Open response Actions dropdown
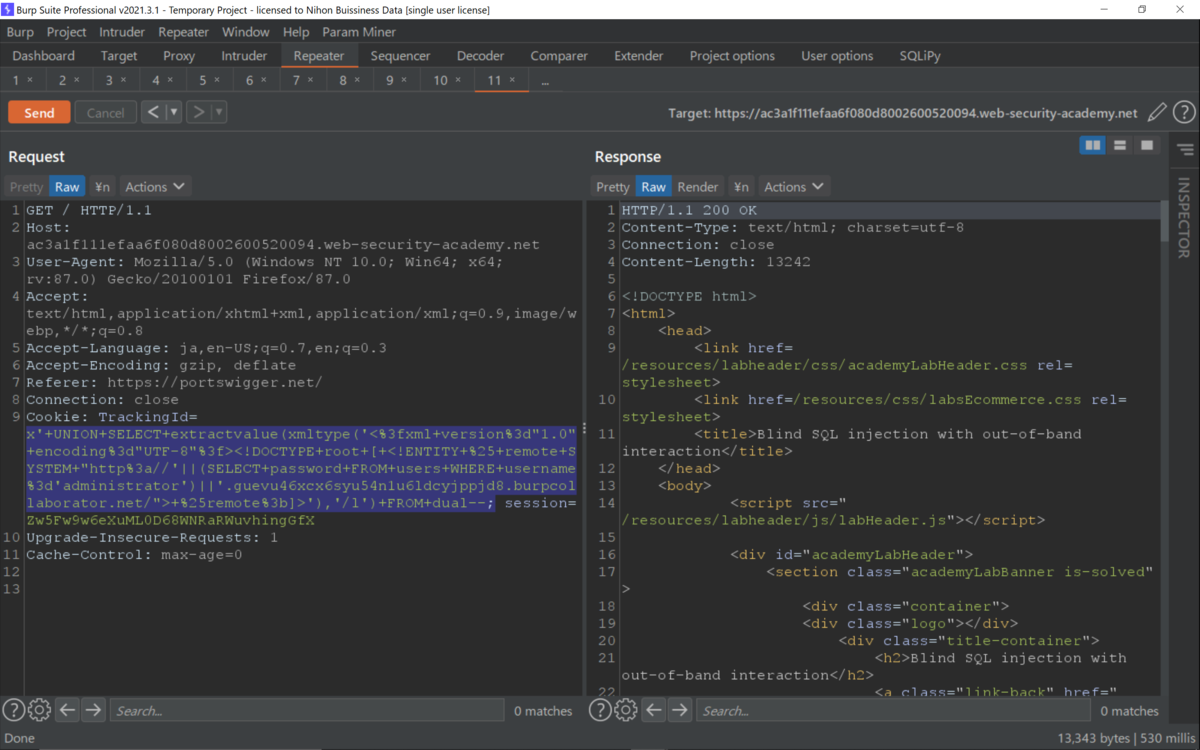The width and height of the screenshot is (1200, 750). coord(794,187)
